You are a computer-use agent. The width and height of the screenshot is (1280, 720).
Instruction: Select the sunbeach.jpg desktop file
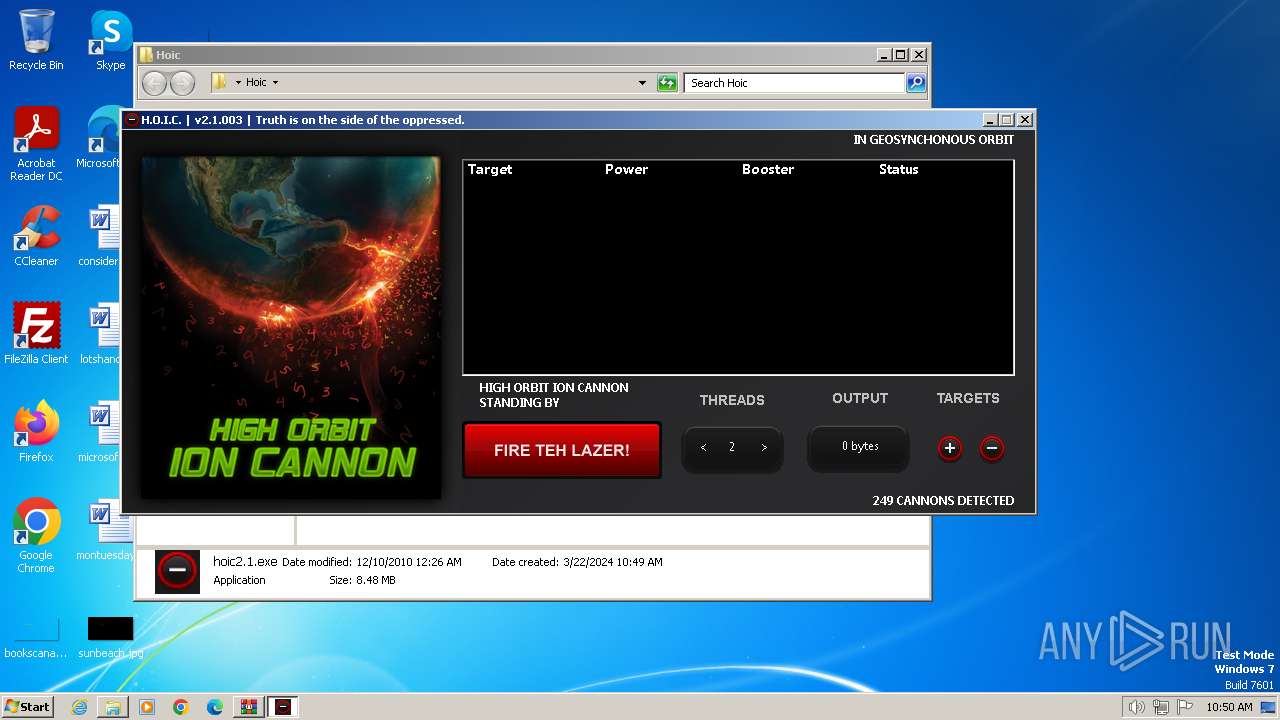110,638
